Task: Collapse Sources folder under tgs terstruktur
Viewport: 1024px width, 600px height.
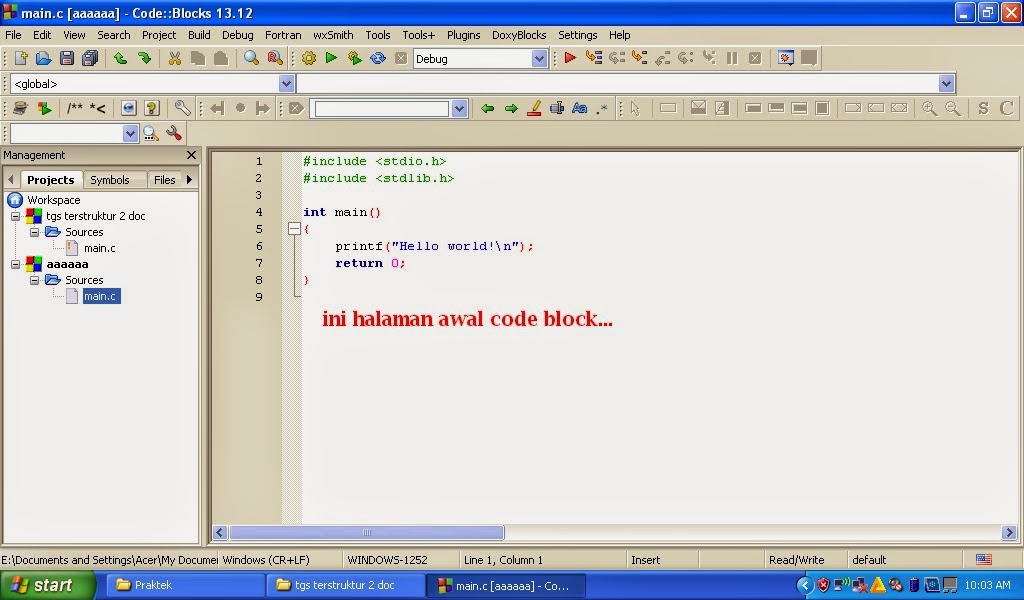Action: click(x=35, y=232)
